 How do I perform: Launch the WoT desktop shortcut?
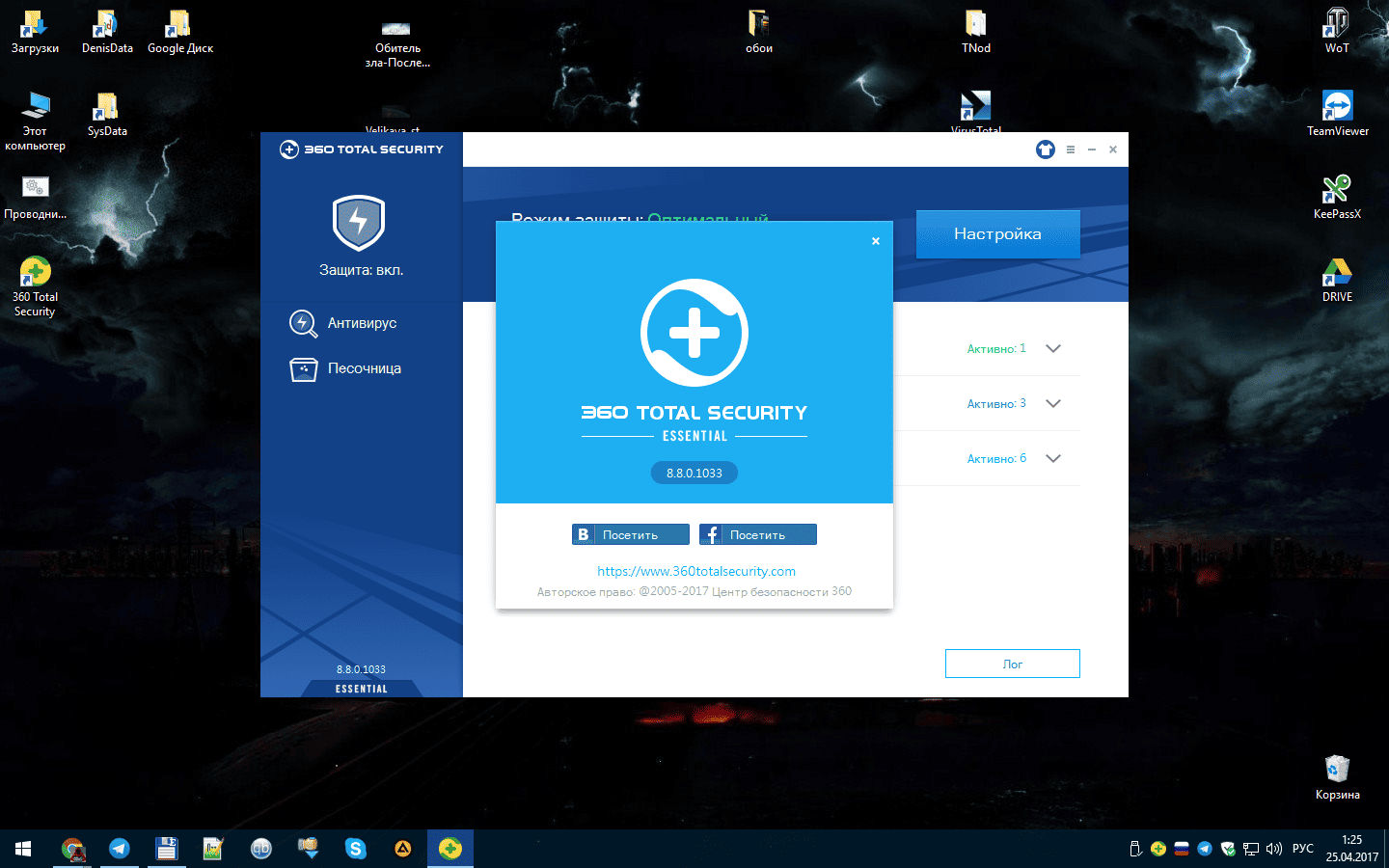pyautogui.click(x=1337, y=33)
